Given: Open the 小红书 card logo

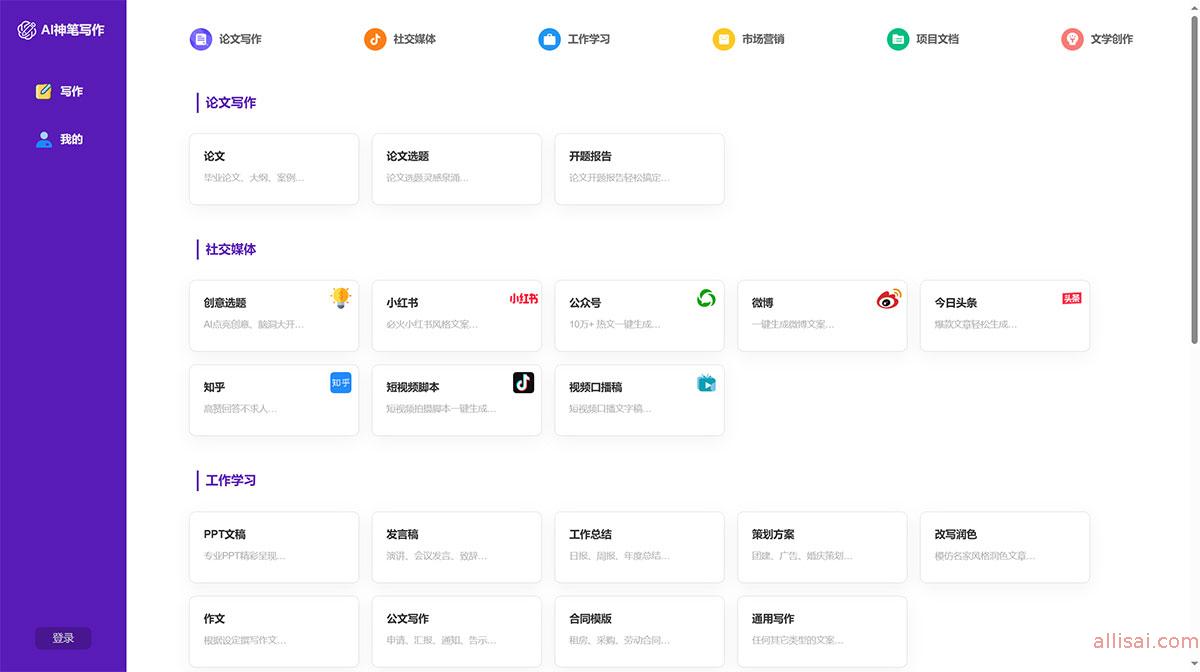Looking at the screenshot, I should point(523,298).
